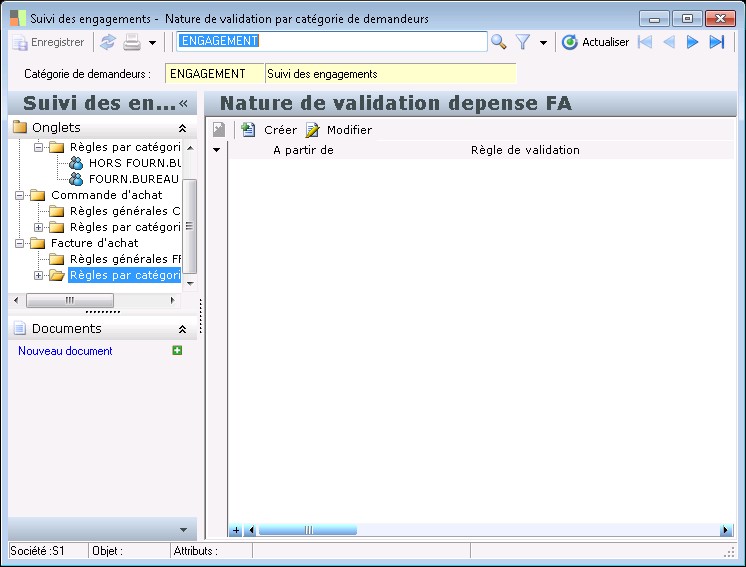Click the application icon in title bar
This screenshot has height=567, width=746.
pos(18,19)
